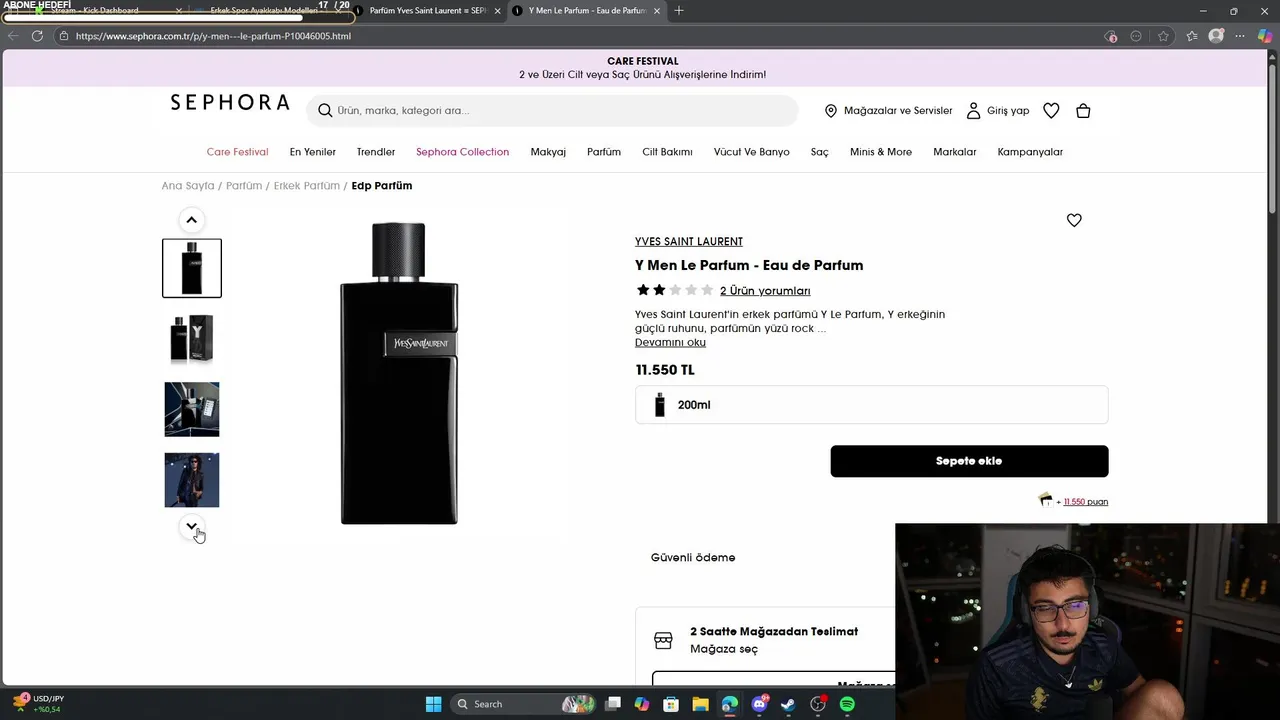
Task: Open Spotify from taskbar
Action: click(847, 704)
